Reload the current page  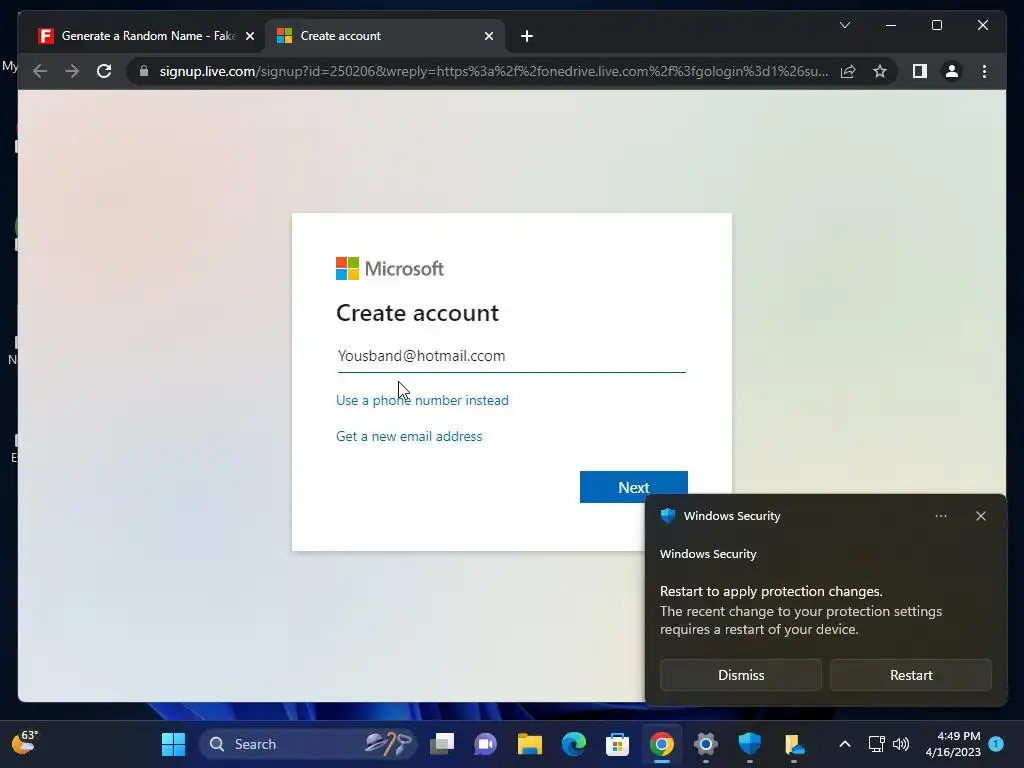(104, 71)
